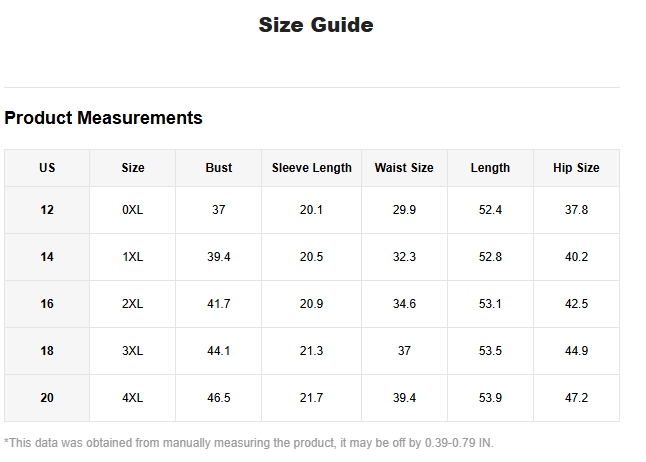Click the Size Guide title
Screen dimensions: 646x462
point(316,25)
